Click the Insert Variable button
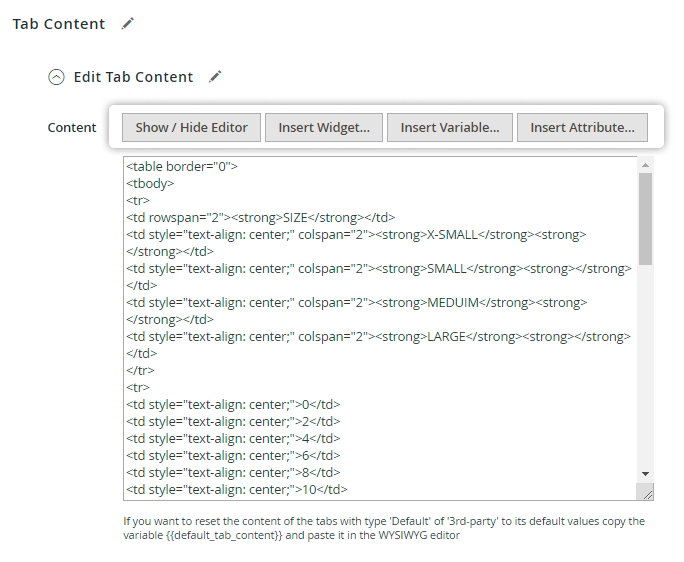This screenshot has height=562, width=684. pyautogui.click(x=449, y=128)
